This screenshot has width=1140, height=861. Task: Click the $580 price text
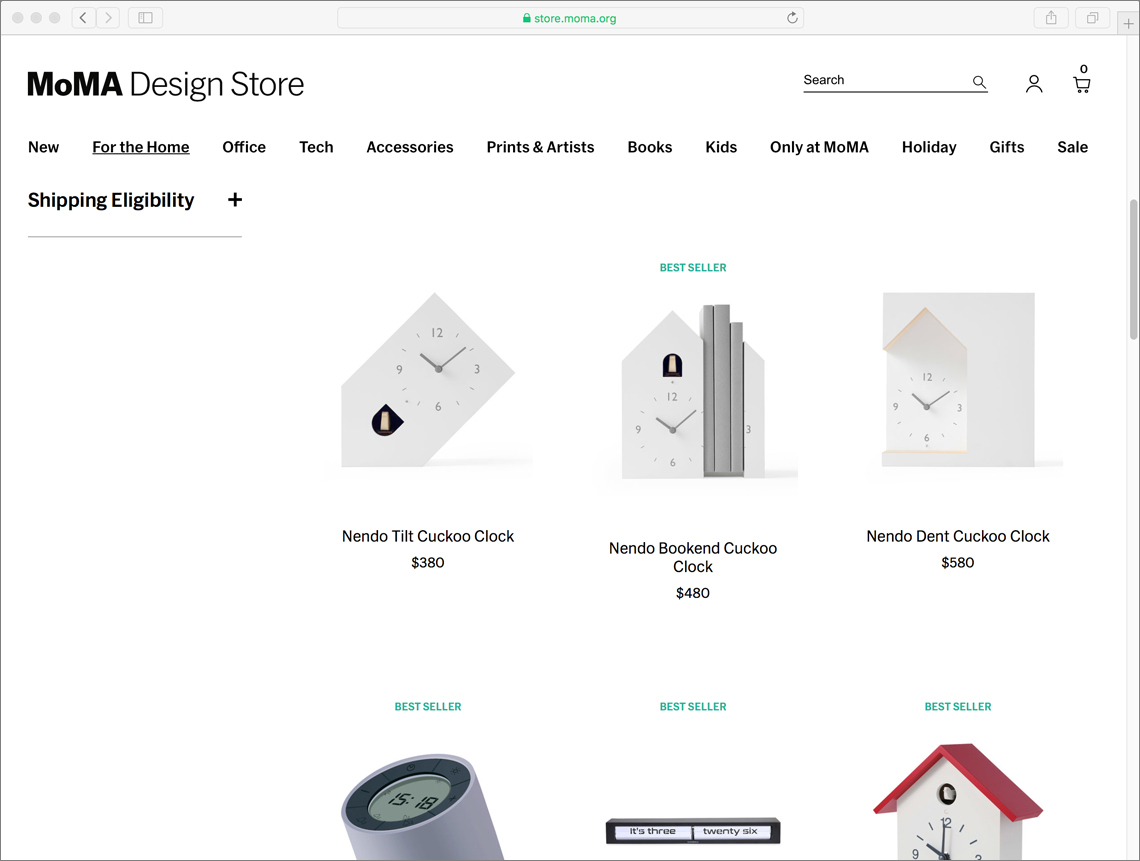pyautogui.click(x=958, y=562)
